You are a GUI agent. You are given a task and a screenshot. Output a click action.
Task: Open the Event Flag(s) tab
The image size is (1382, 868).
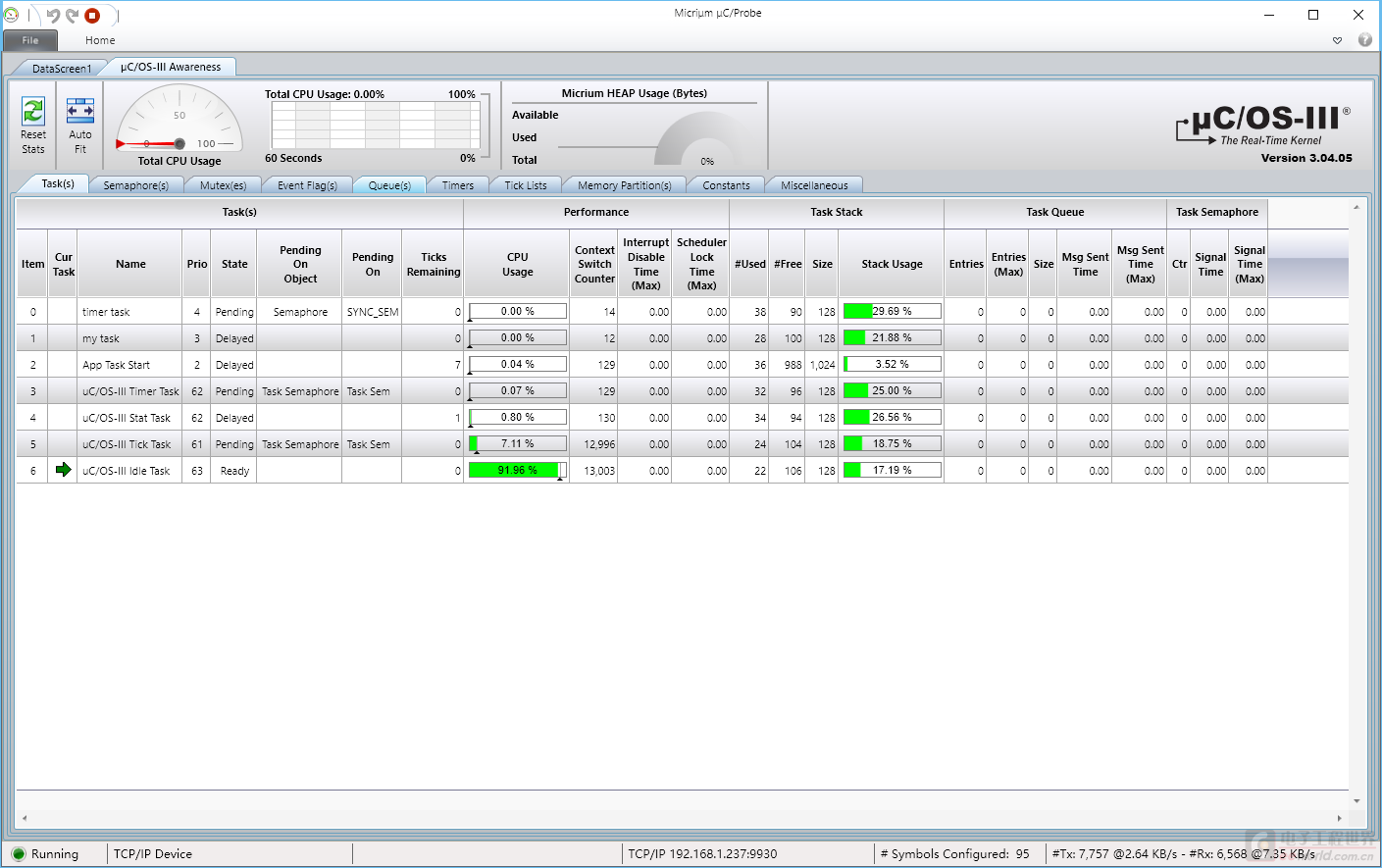[307, 185]
